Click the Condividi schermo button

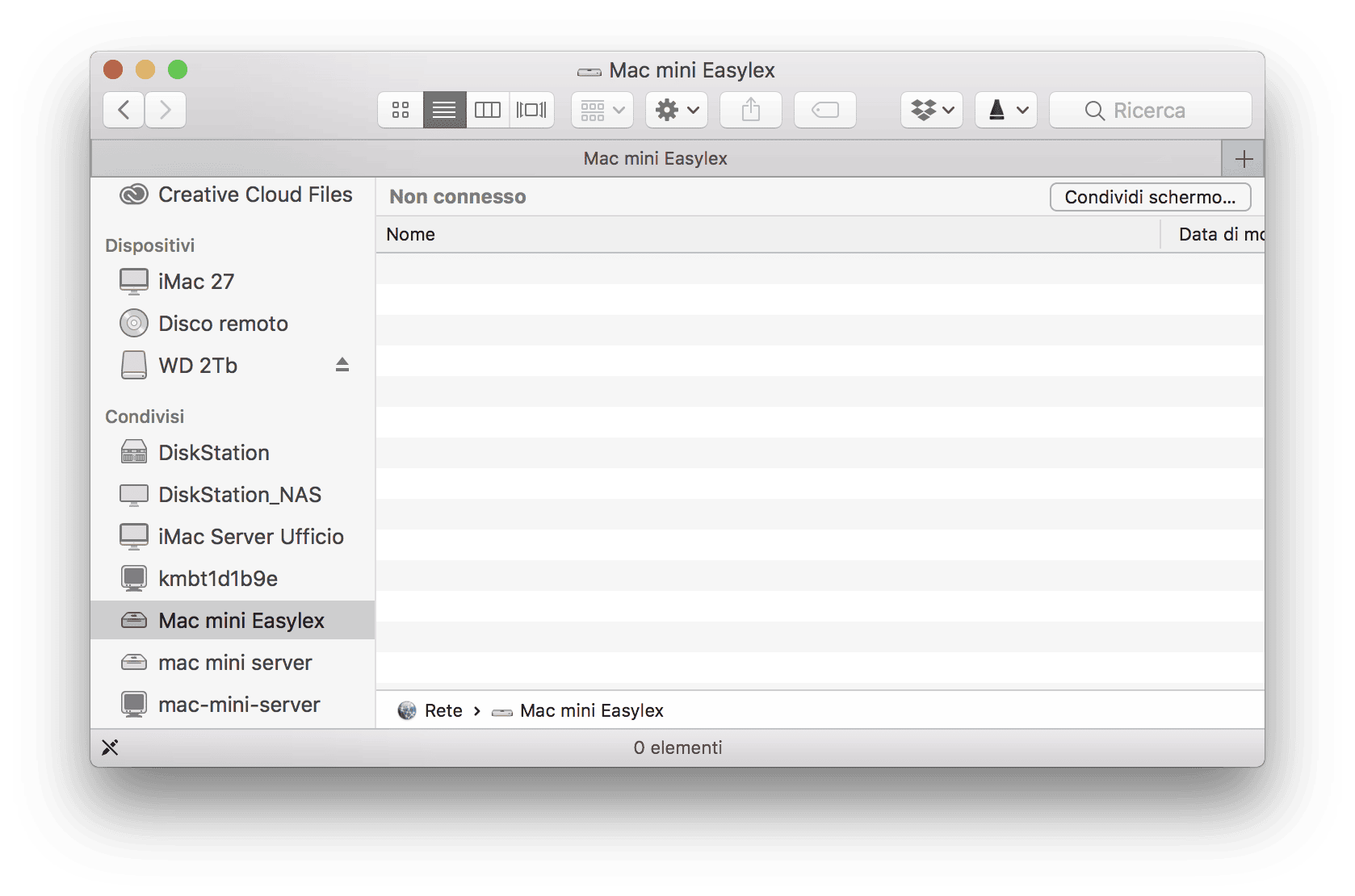pyautogui.click(x=1151, y=197)
